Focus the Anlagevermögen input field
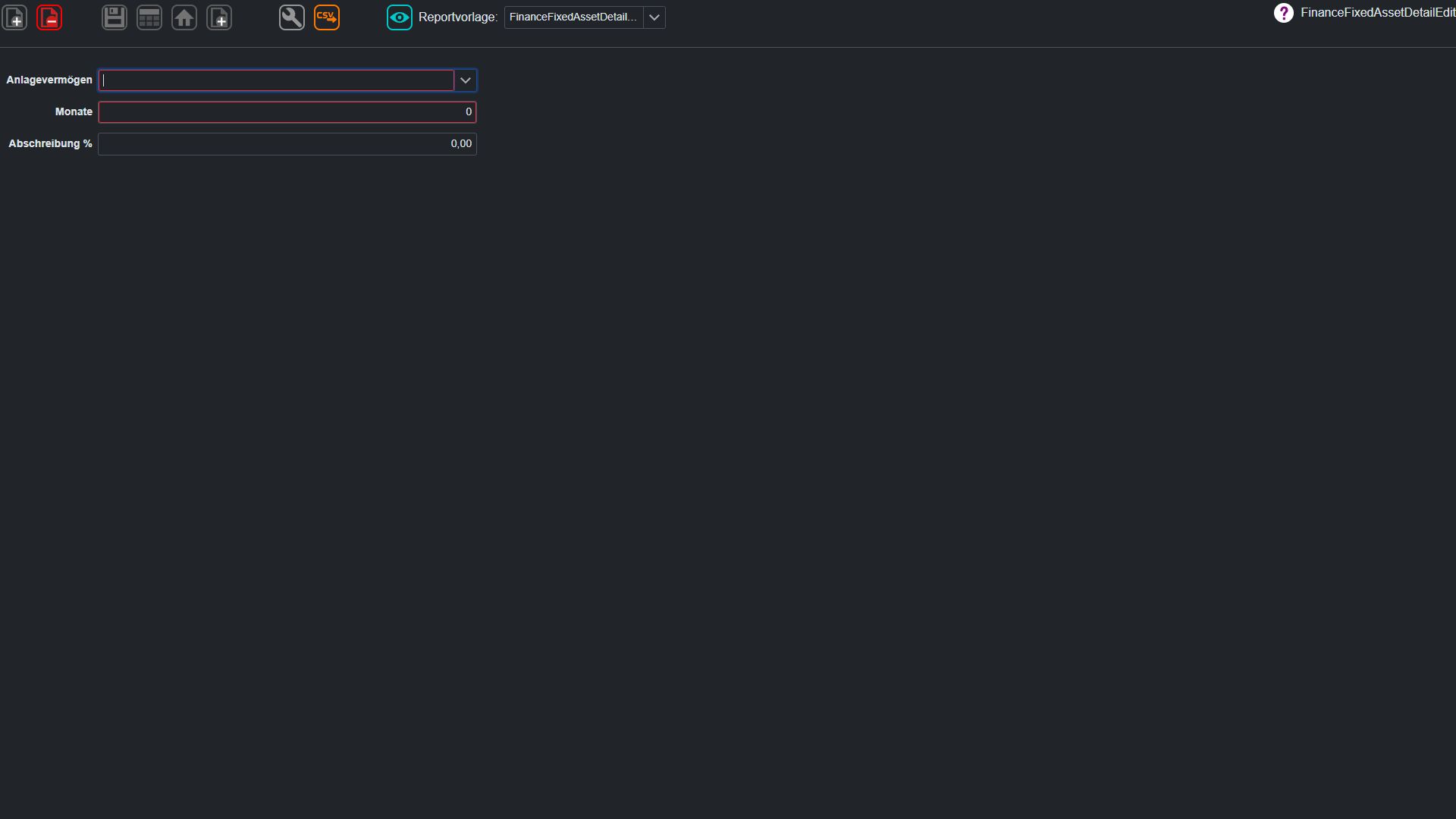Screen dimensions: 1456x819 (276, 80)
